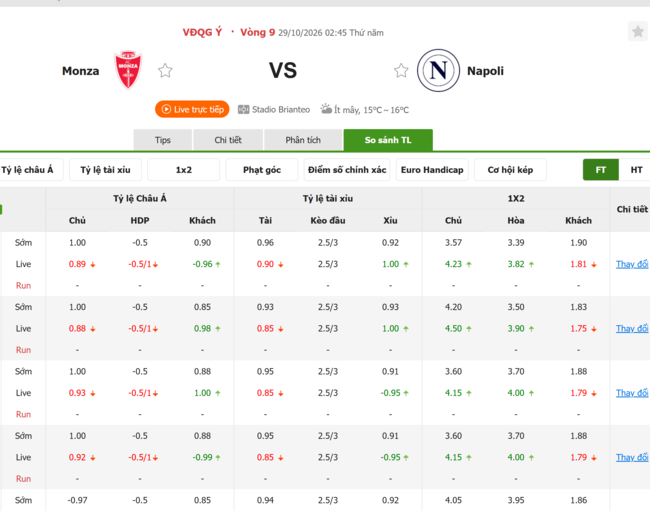The height and width of the screenshot is (511, 650).
Task: Click the Monza club crest
Action: [128, 70]
